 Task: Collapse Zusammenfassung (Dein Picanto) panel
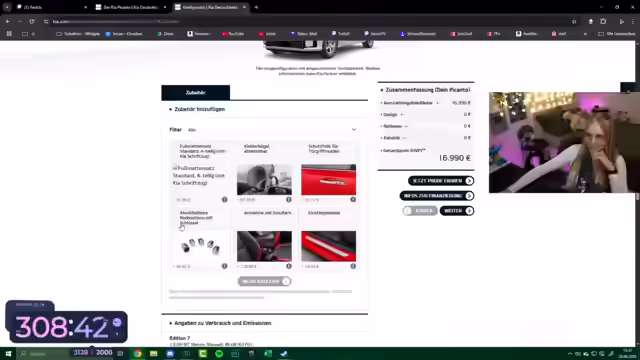[x=426, y=90]
